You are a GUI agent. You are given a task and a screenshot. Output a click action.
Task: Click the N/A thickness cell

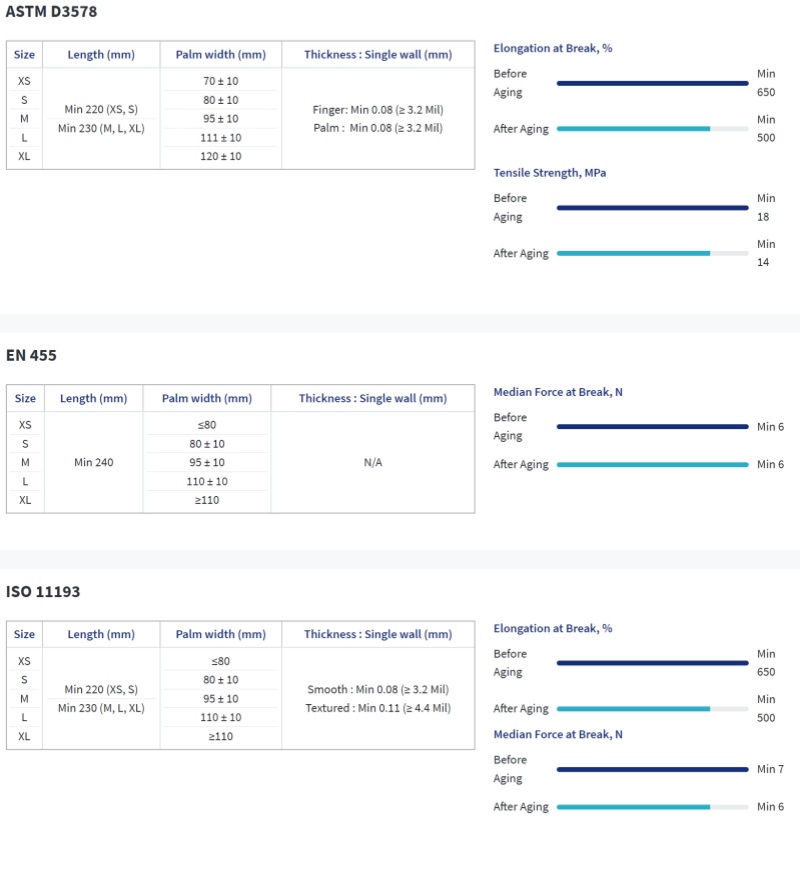(x=373, y=463)
